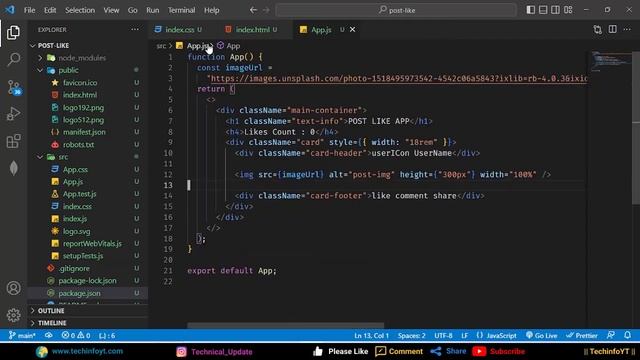Open the notifications bell icon
This screenshot has width=640, height=360.
click(x=627, y=336)
